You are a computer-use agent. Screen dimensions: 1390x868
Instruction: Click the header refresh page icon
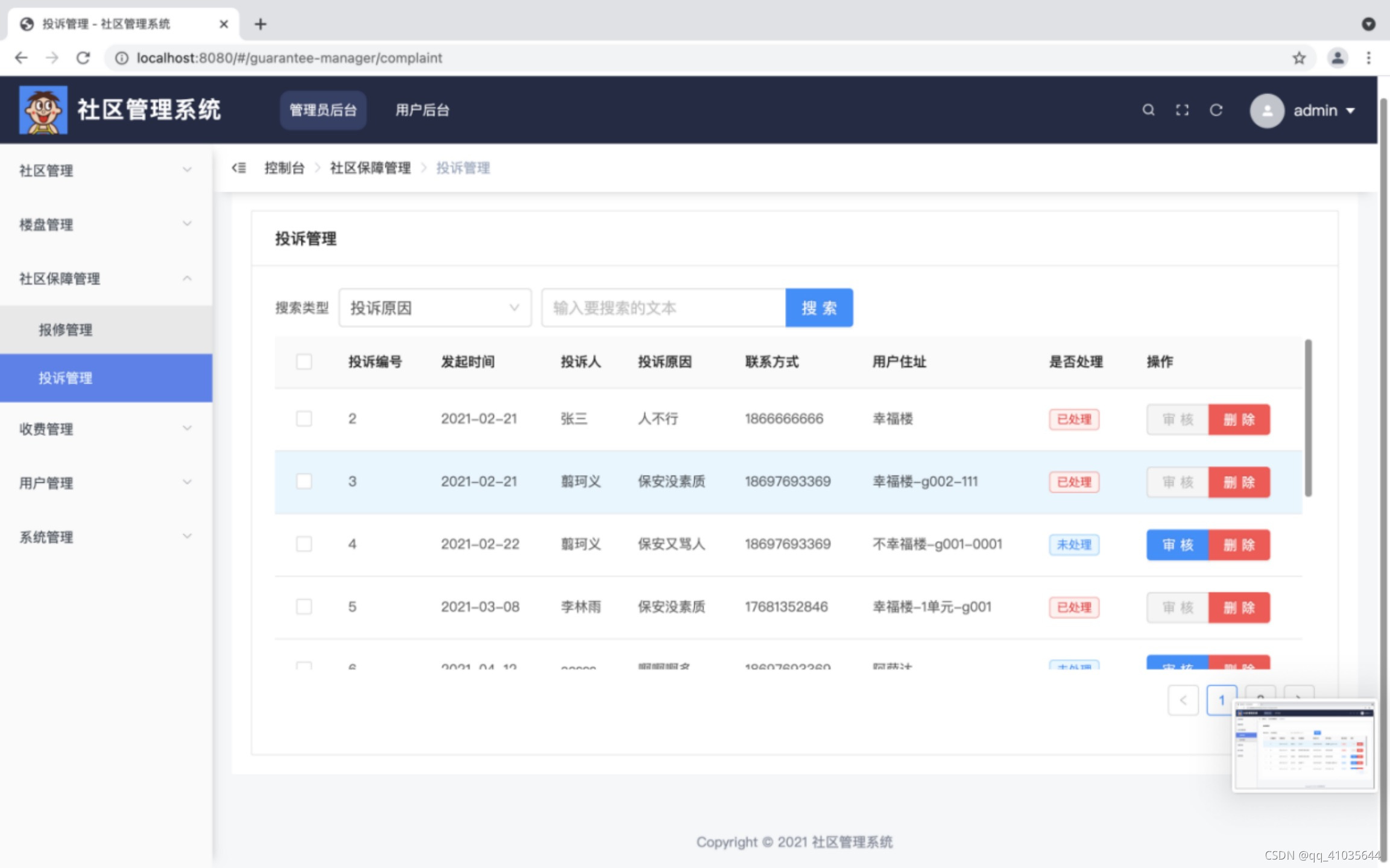(1216, 110)
